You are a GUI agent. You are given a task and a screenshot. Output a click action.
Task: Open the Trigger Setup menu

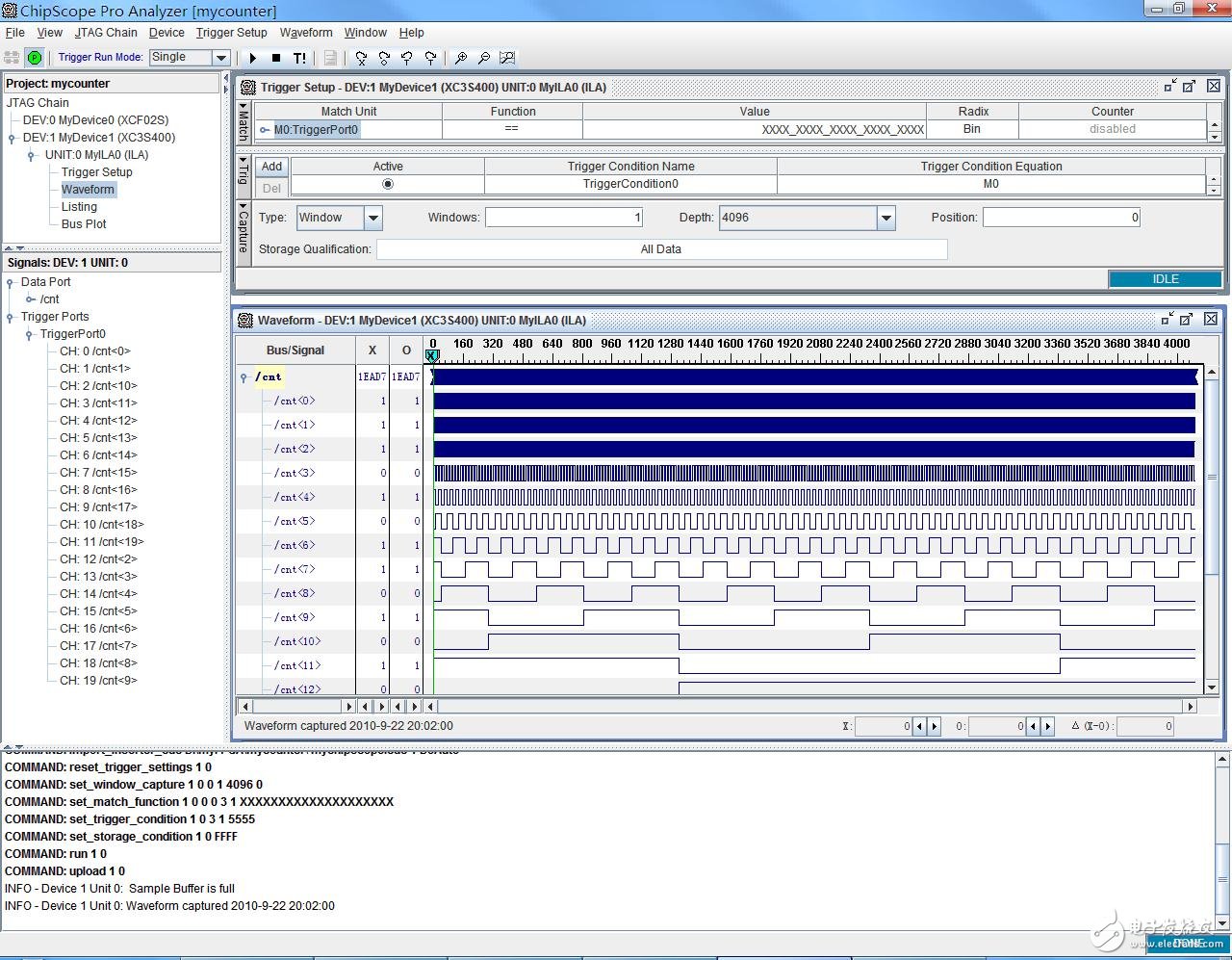(x=231, y=32)
